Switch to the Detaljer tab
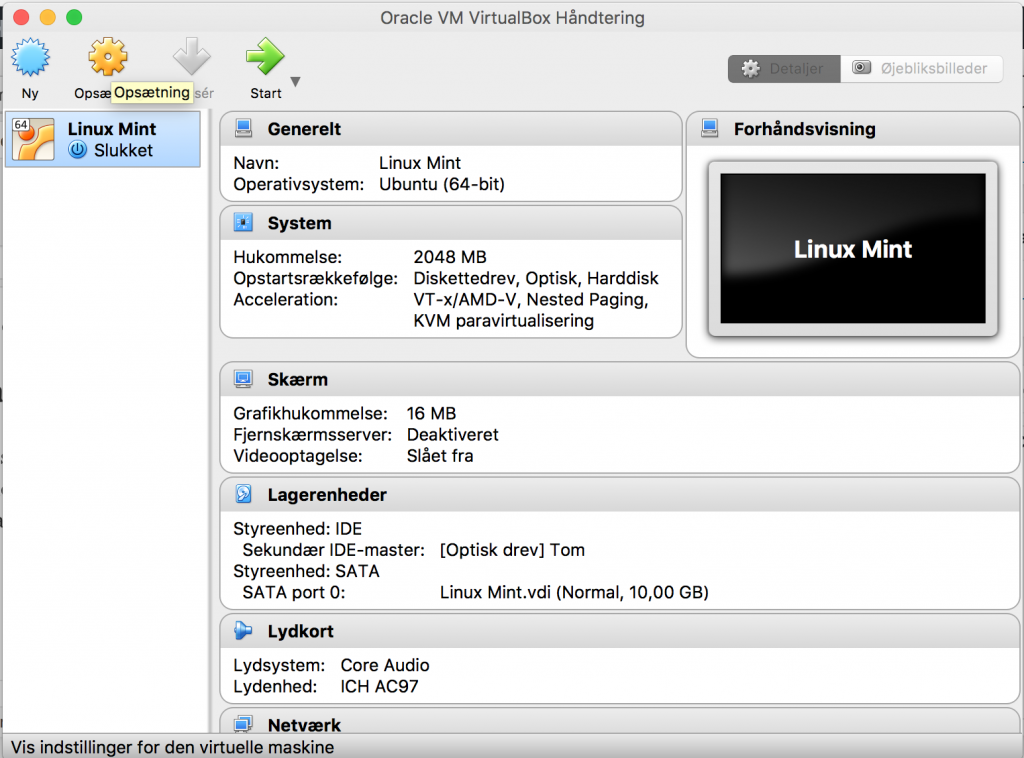The image size is (1024, 758). (x=784, y=69)
